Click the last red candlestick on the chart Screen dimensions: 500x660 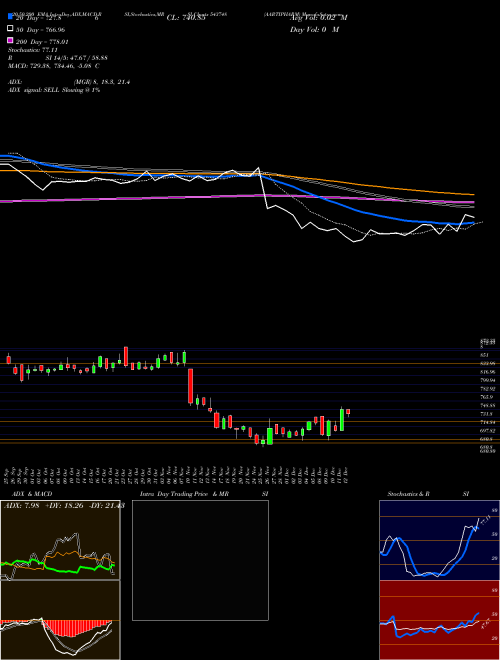click(x=348, y=412)
